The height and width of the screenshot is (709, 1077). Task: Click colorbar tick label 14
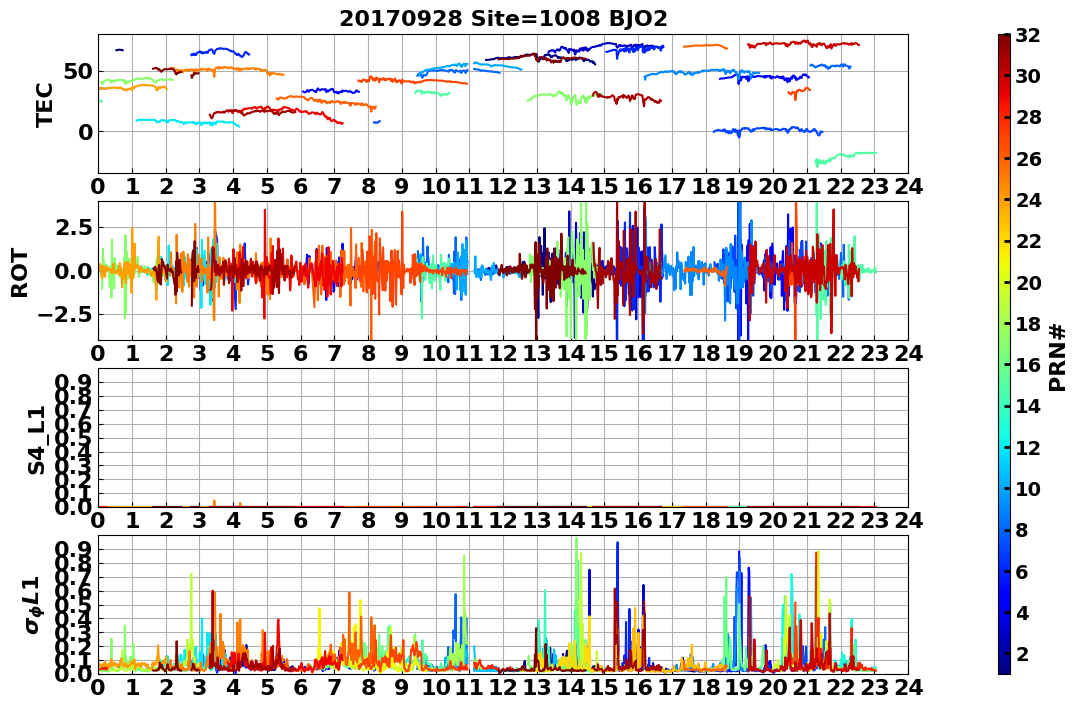tap(1028, 406)
